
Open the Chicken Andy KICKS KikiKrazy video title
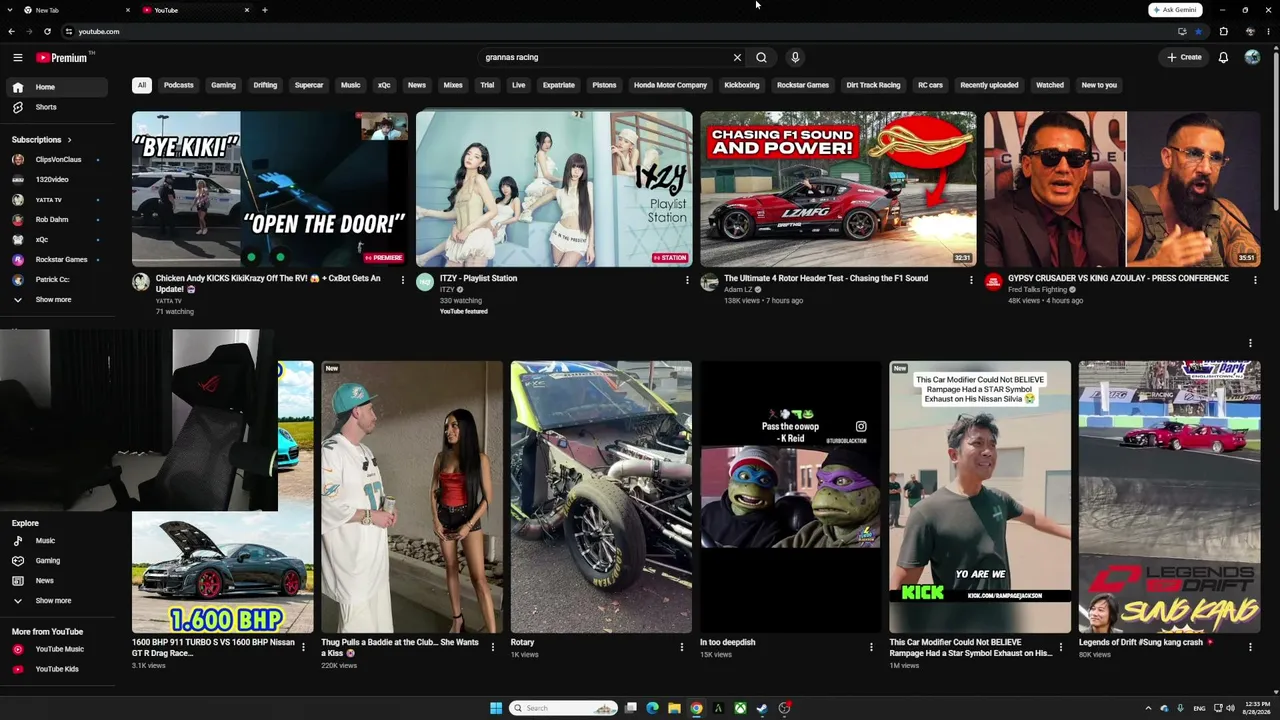tap(268, 283)
